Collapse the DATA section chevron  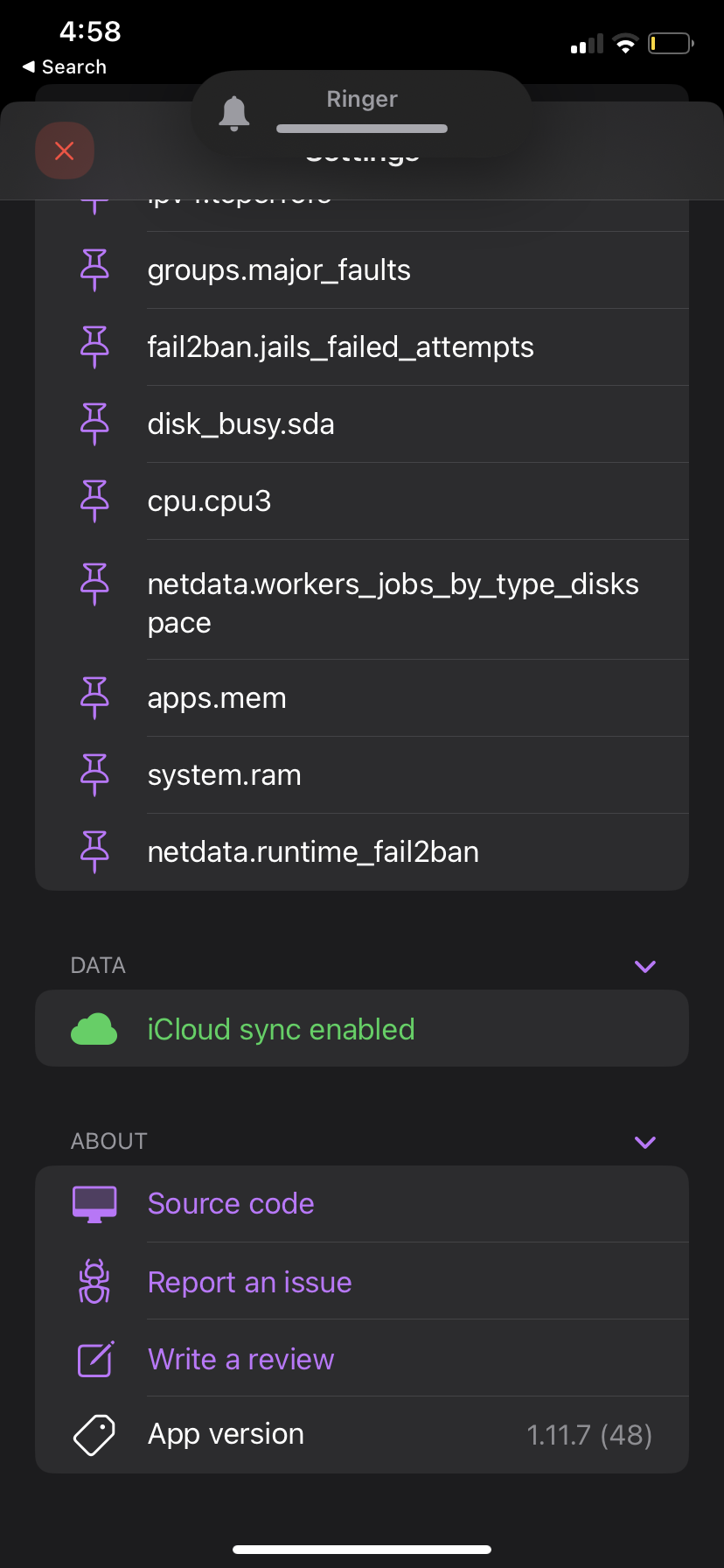tap(645, 966)
